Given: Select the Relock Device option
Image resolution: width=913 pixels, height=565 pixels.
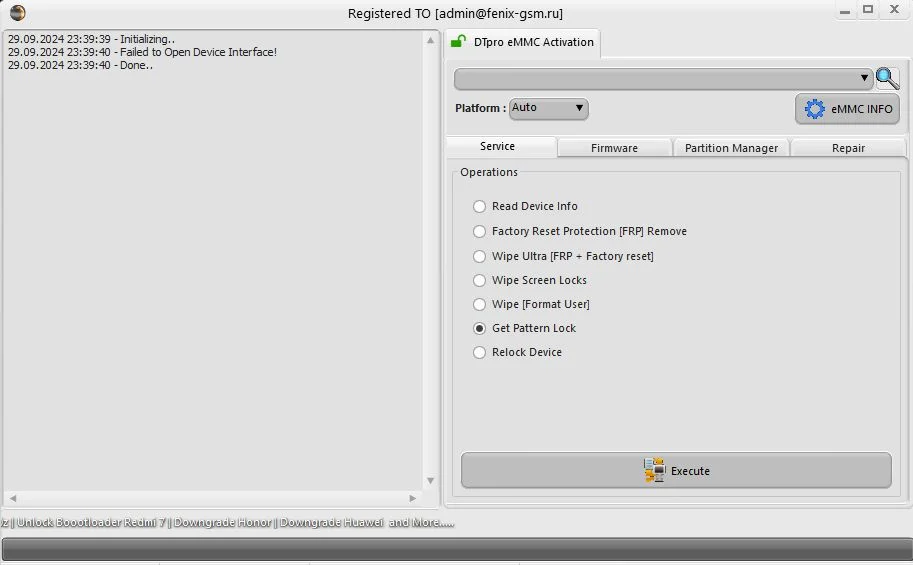Looking at the screenshot, I should pos(518,352).
